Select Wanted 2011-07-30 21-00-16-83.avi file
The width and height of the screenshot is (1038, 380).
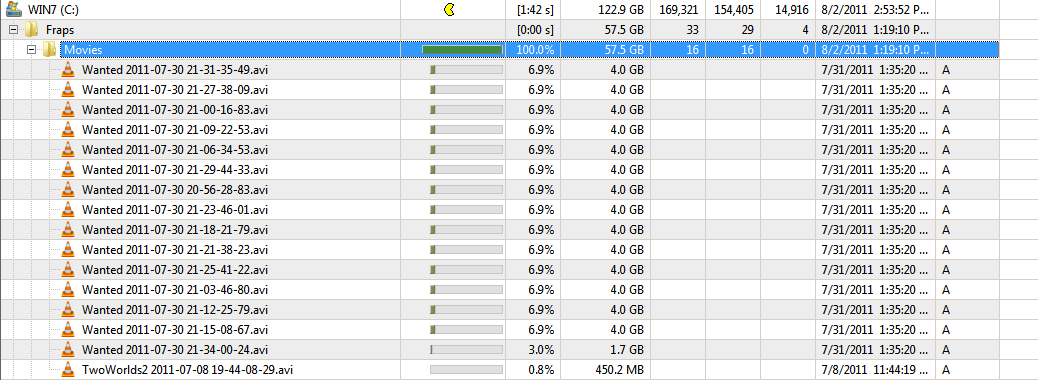pos(175,109)
